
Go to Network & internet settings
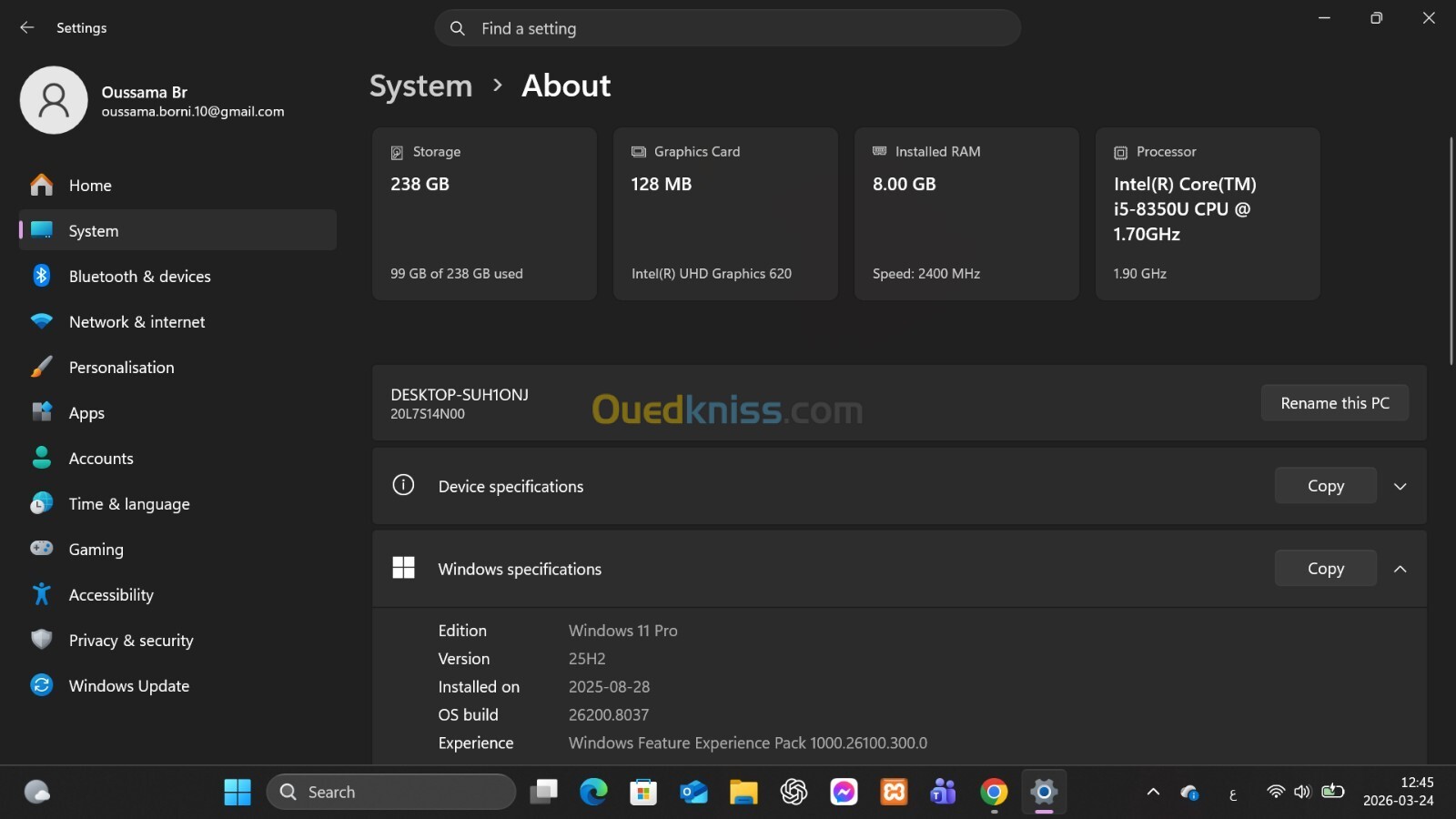177,321
